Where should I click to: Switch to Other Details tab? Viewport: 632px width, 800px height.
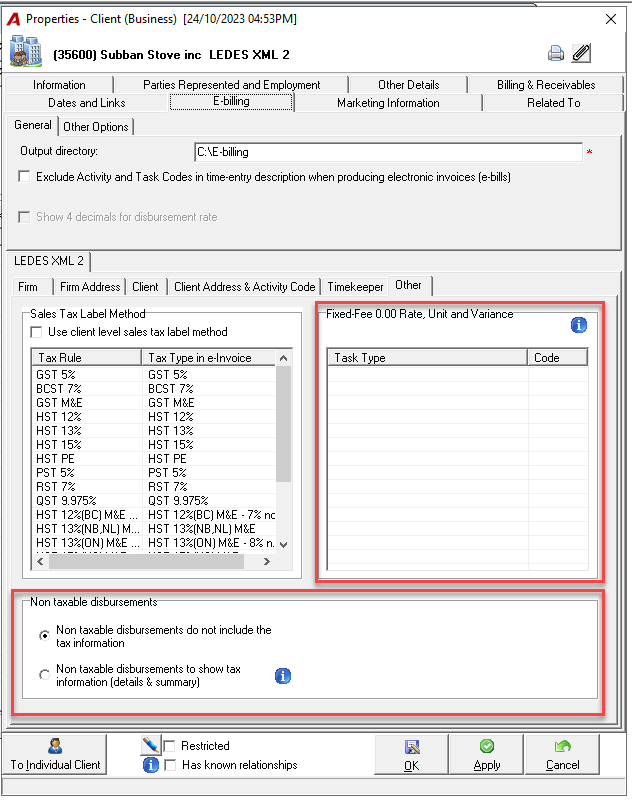pos(409,85)
